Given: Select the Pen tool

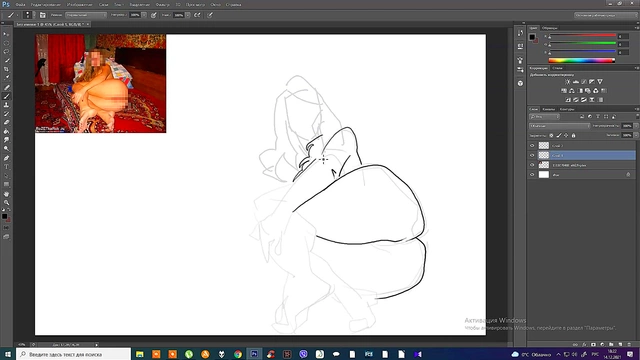Looking at the screenshot, I should [x=6, y=158].
